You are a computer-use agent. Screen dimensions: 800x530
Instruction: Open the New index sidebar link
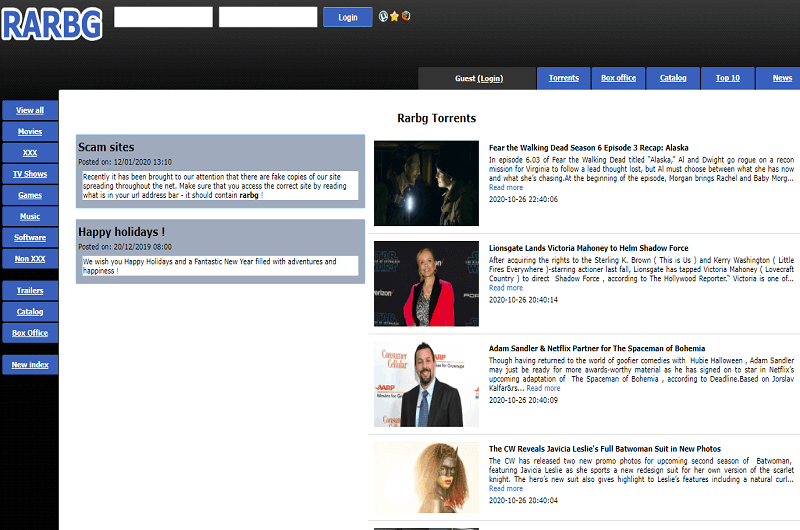click(30, 365)
